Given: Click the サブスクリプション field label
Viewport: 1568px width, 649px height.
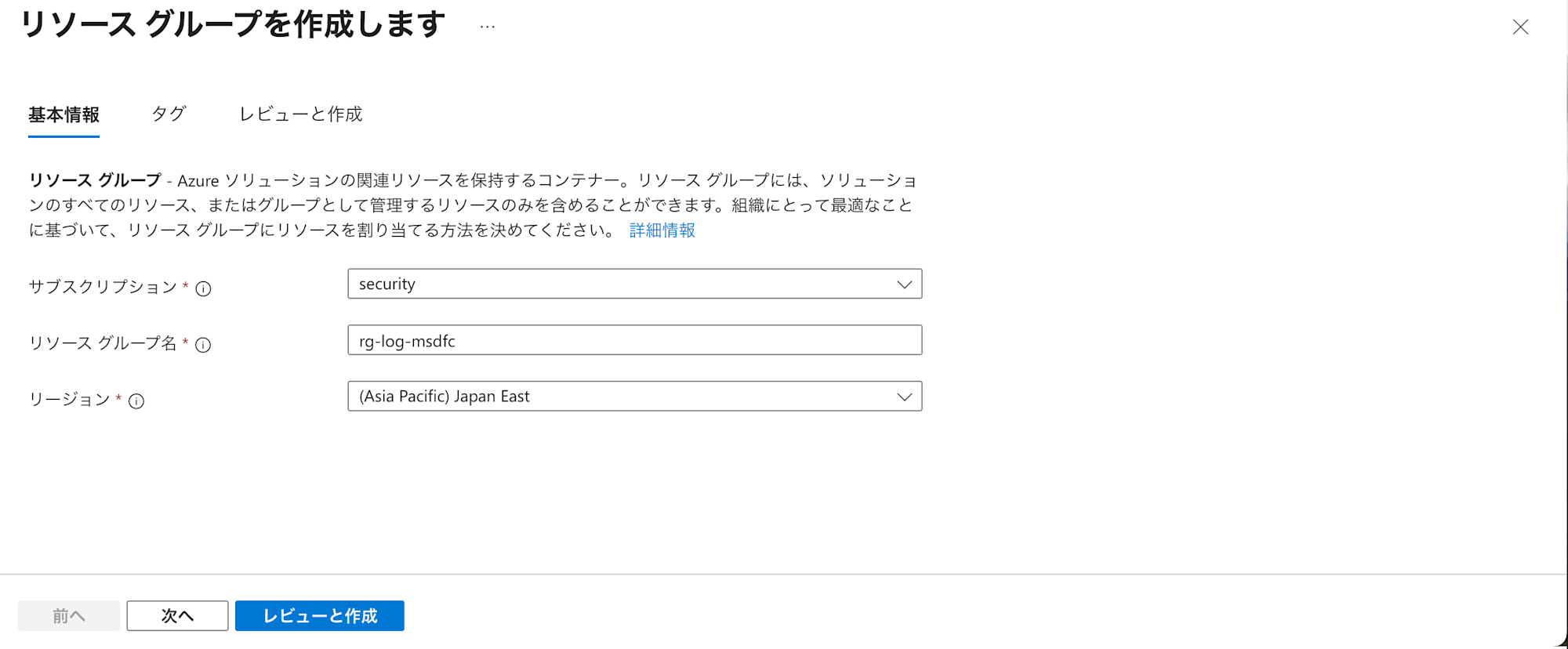Looking at the screenshot, I should click(x=103, y=287).
